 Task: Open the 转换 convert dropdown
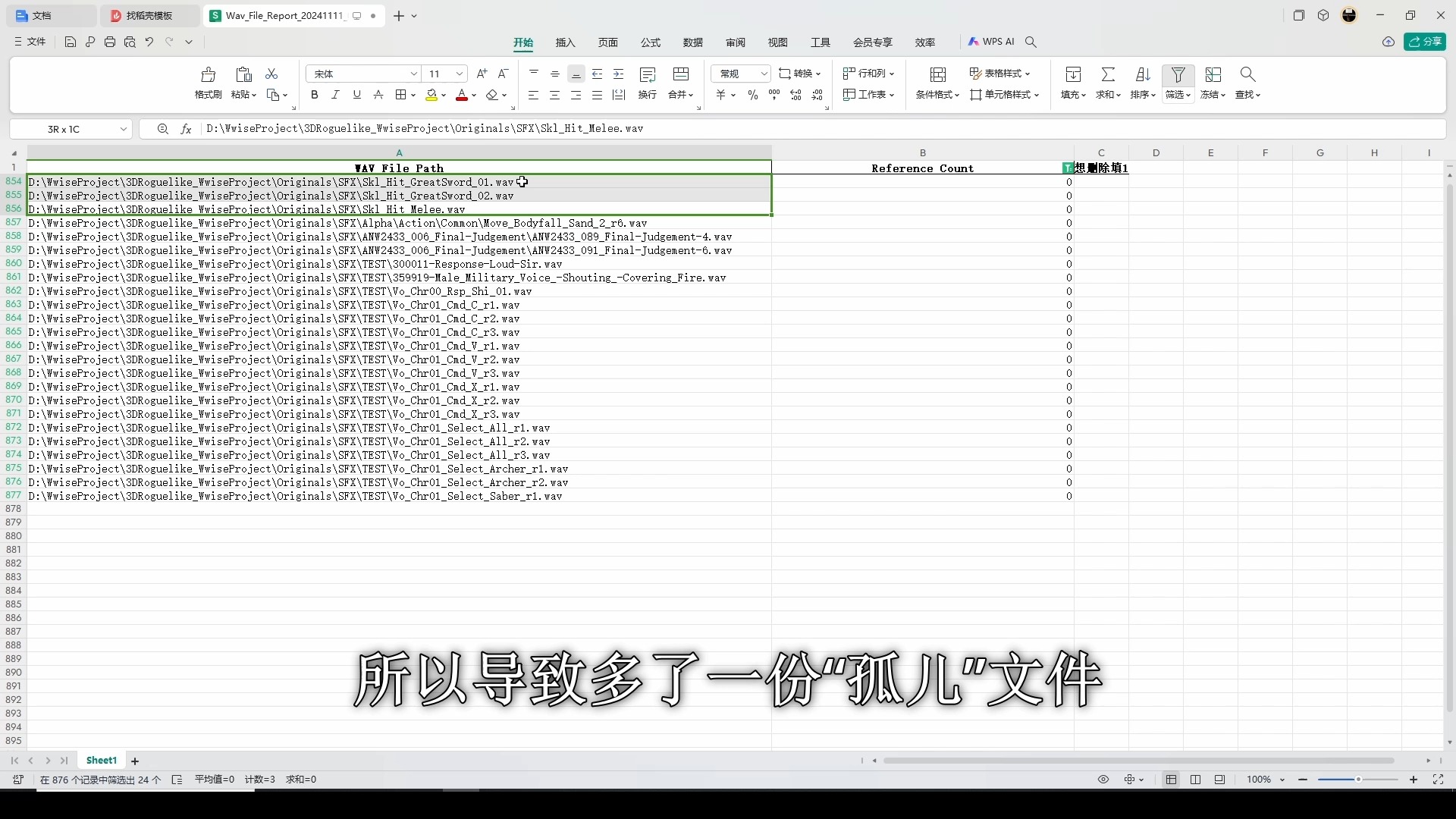[800, 74]
